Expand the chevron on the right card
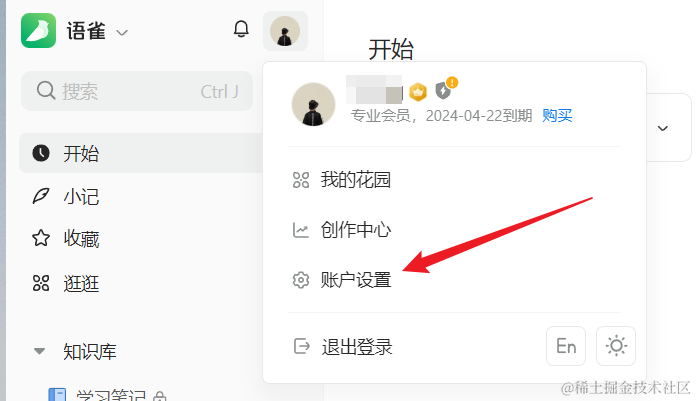 663,128
